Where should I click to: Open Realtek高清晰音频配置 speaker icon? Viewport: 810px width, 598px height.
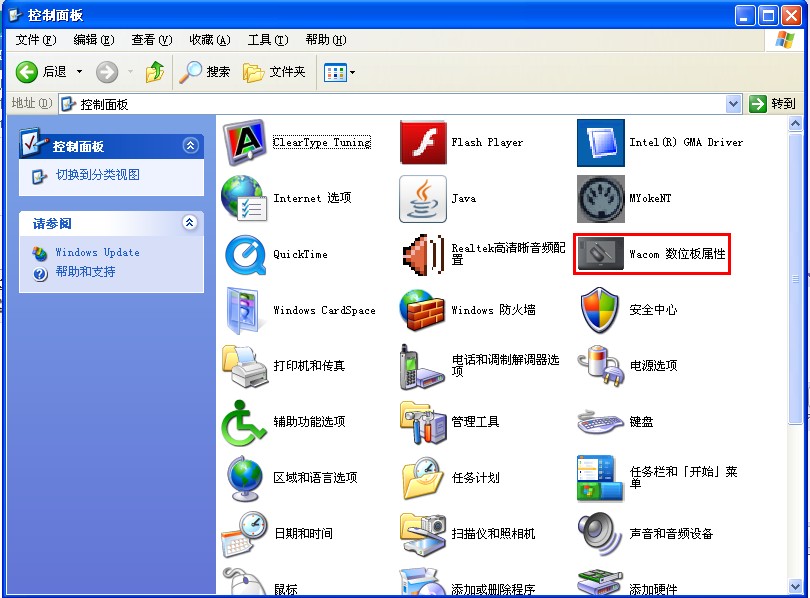[x=423, y=255]
